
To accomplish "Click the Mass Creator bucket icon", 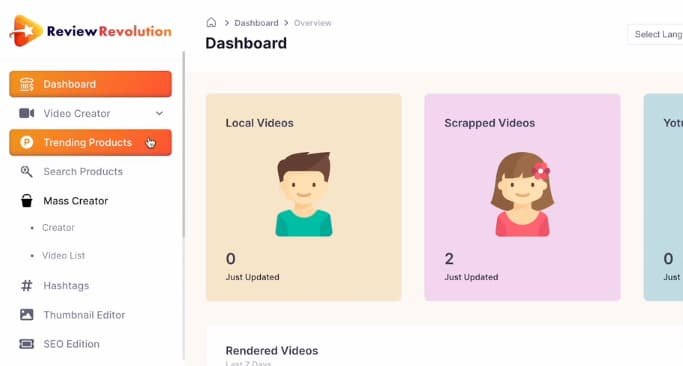I will [x=27, y=201].
